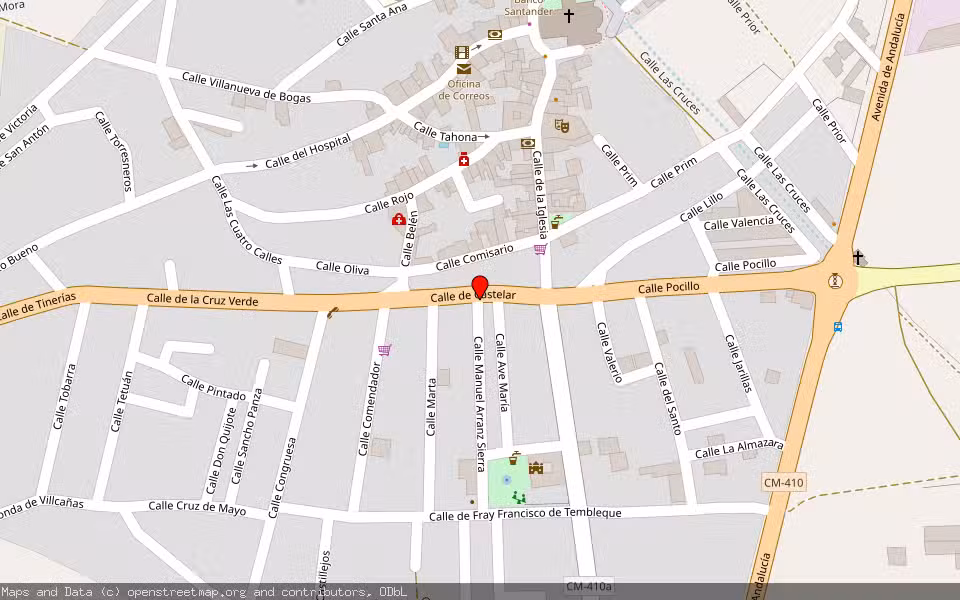The height and width of the screenshot is (600, 960).
Task: Click the Oficina de Correos envelope icon
Action: point(464,69)
